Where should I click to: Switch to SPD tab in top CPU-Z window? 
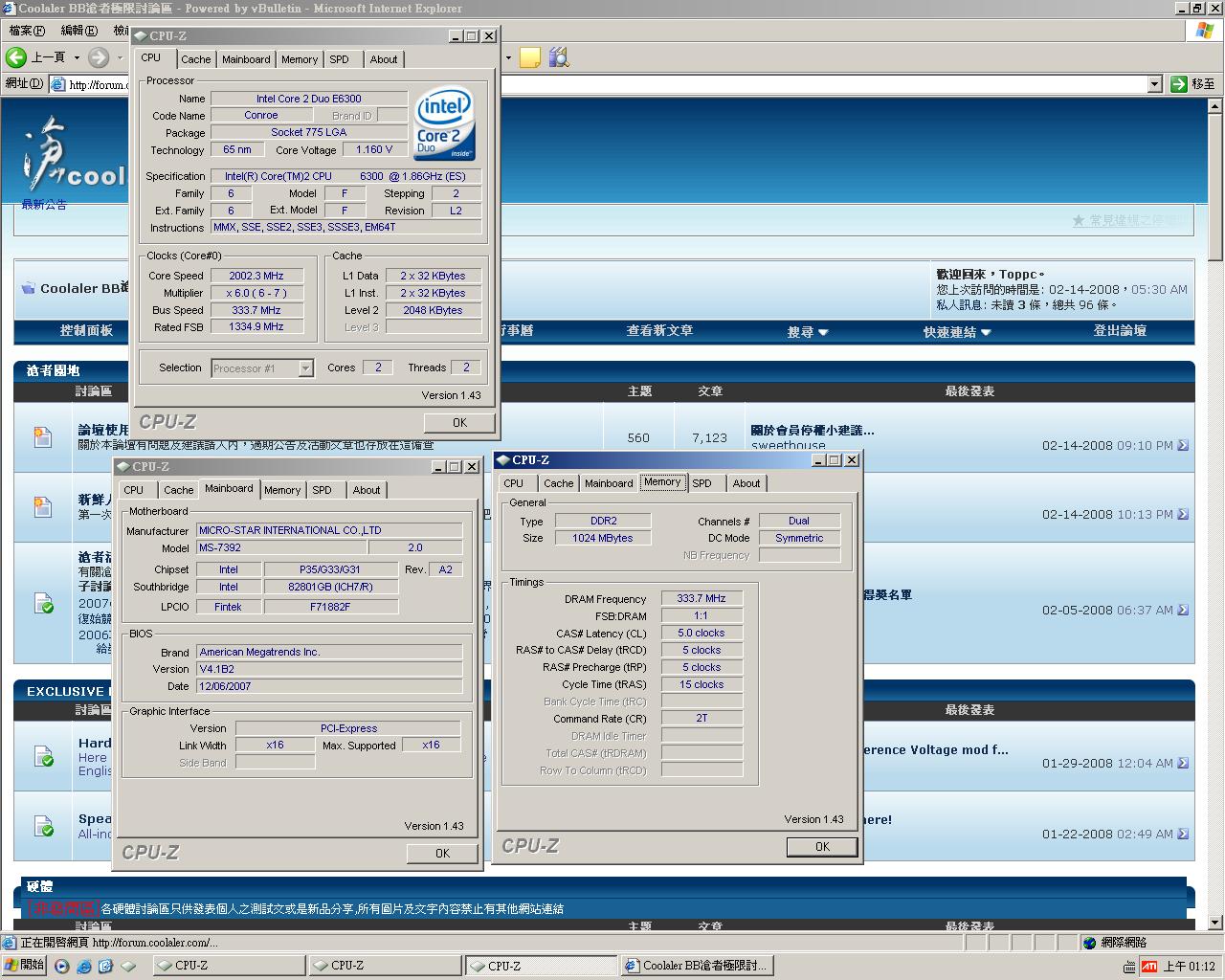point(339,59)
